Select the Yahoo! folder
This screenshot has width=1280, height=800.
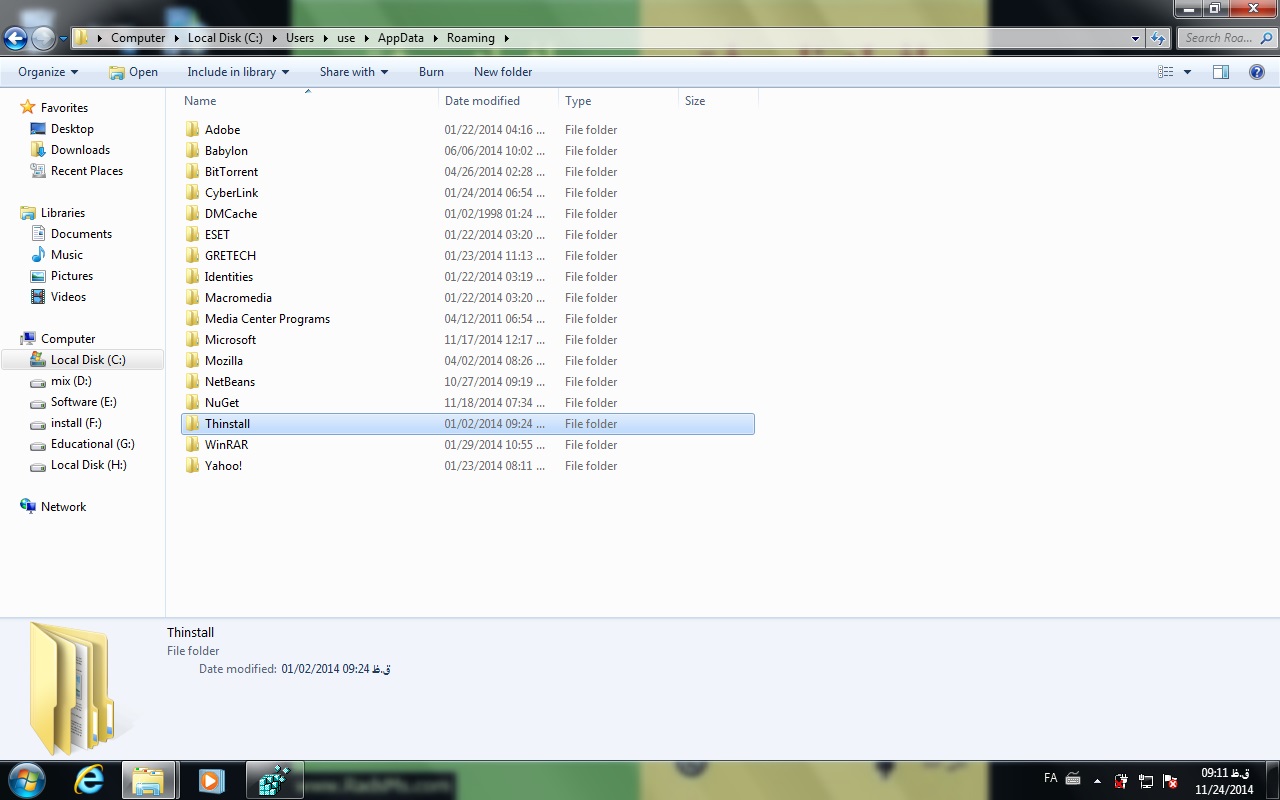click(x=468, y=466)
